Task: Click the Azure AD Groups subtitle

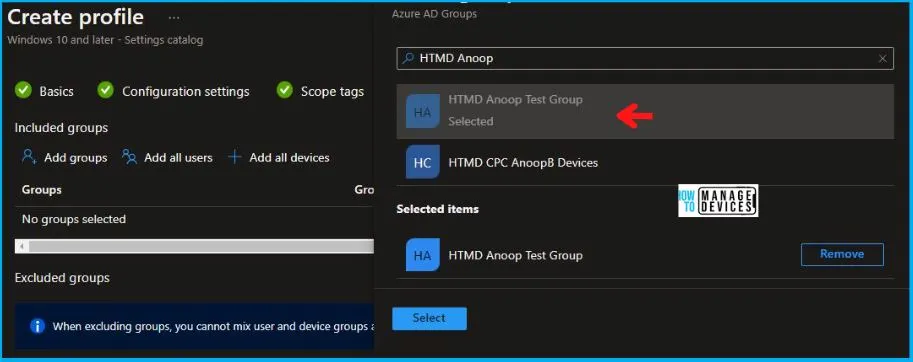Action: click(x=434, y=13)
